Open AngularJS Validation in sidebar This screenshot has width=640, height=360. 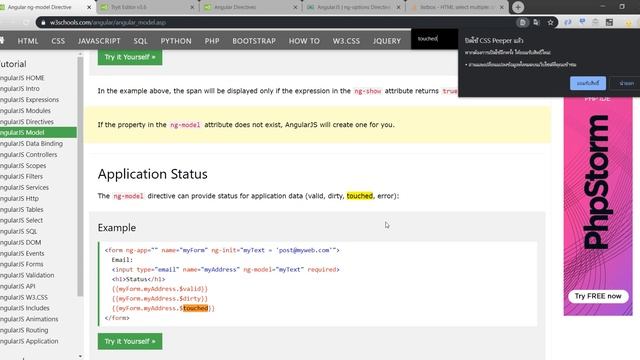click(x=27, y=275)
